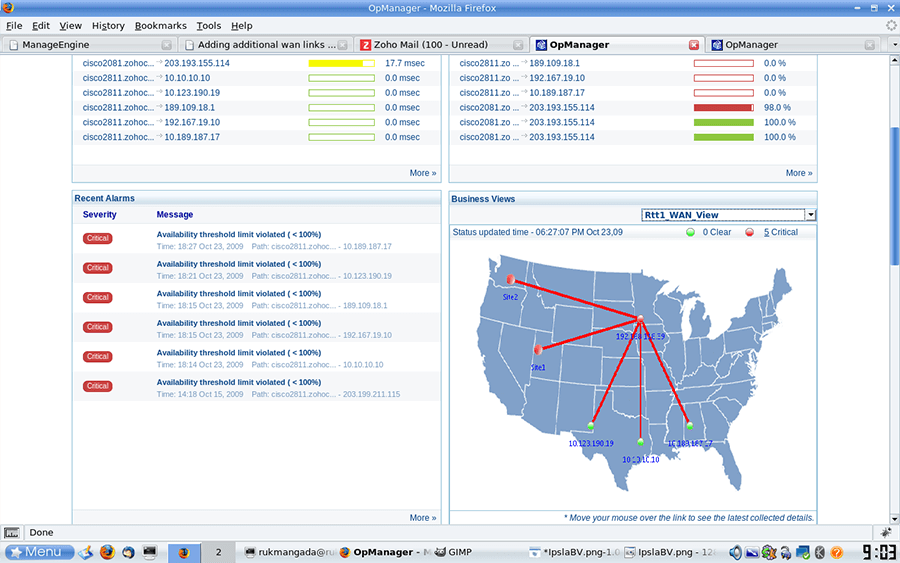Switch to the ManageEngine tab
The height and width of the screenshot is (563, 900).
tap(89, 45)
